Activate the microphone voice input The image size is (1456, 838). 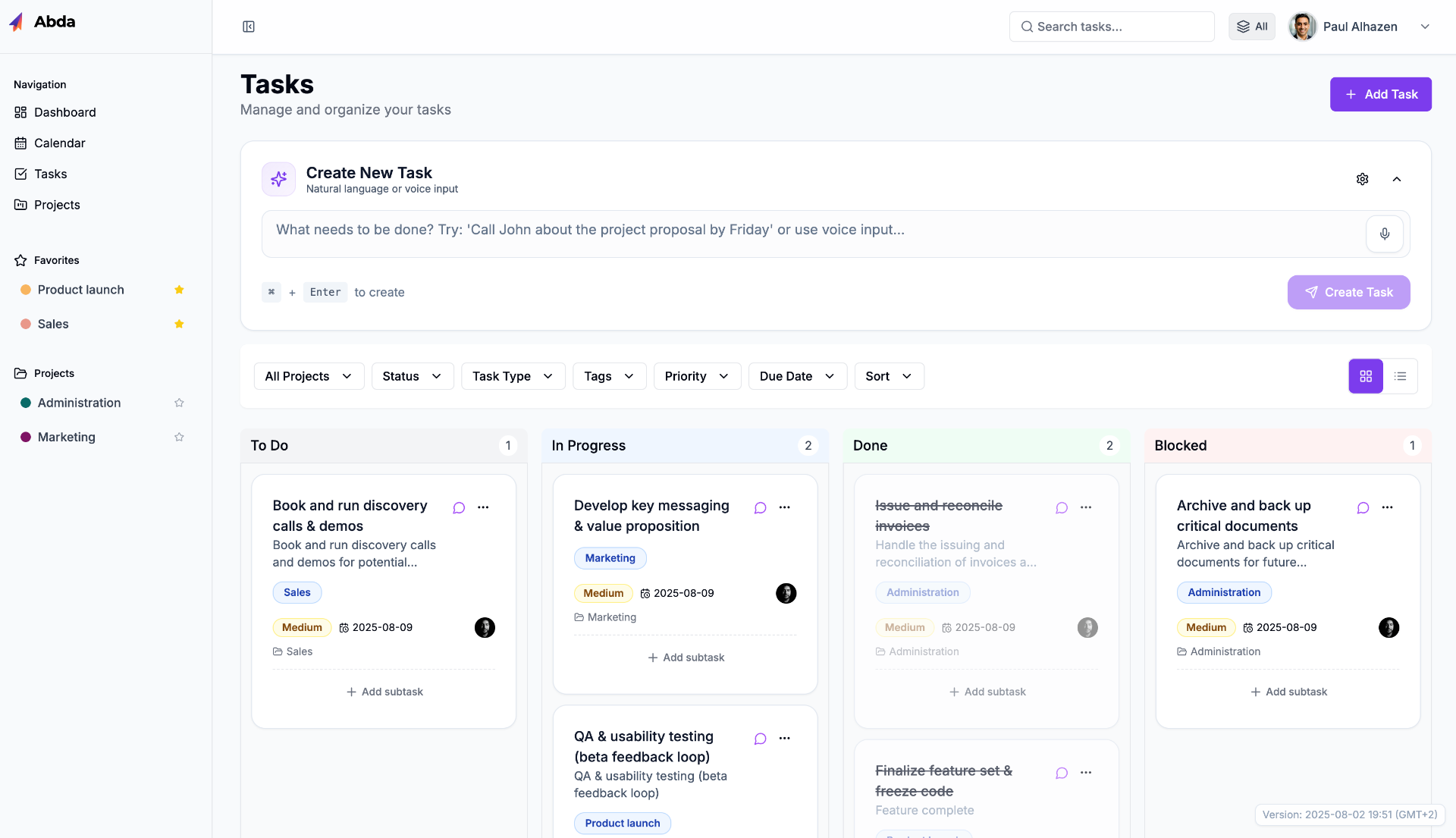tap(1384, 234)
